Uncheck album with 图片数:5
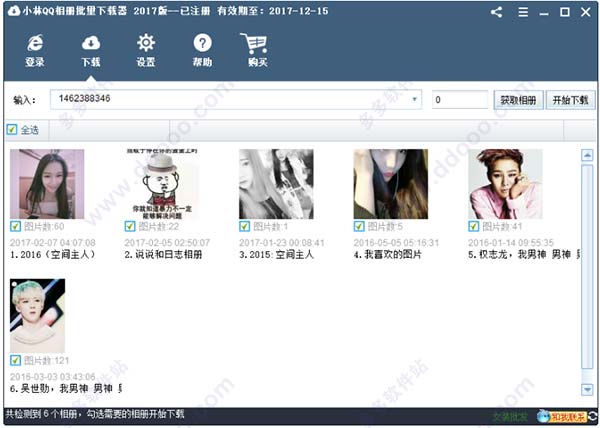The height and width of the screenshot is (428, 600). [359, 226]
